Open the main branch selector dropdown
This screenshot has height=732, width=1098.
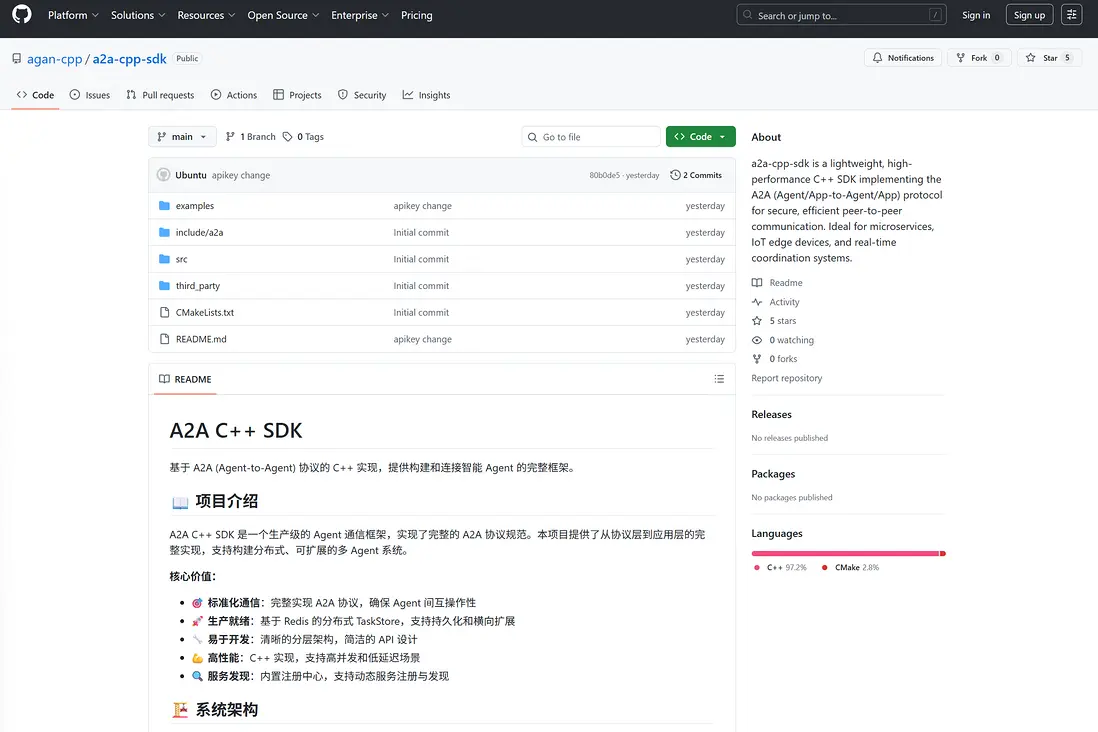click(182, 137)
